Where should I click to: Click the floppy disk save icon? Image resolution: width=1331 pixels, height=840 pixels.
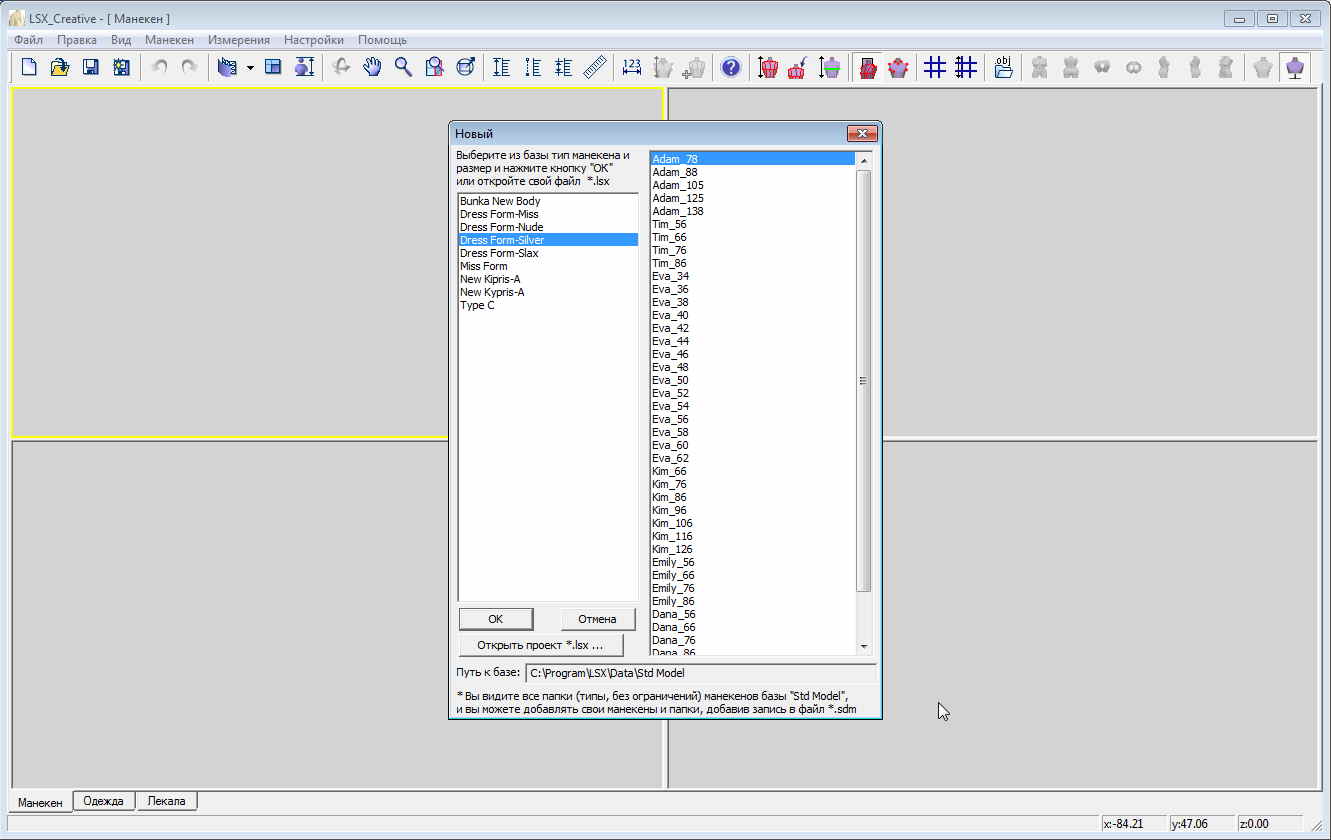(x=91, y=67)
